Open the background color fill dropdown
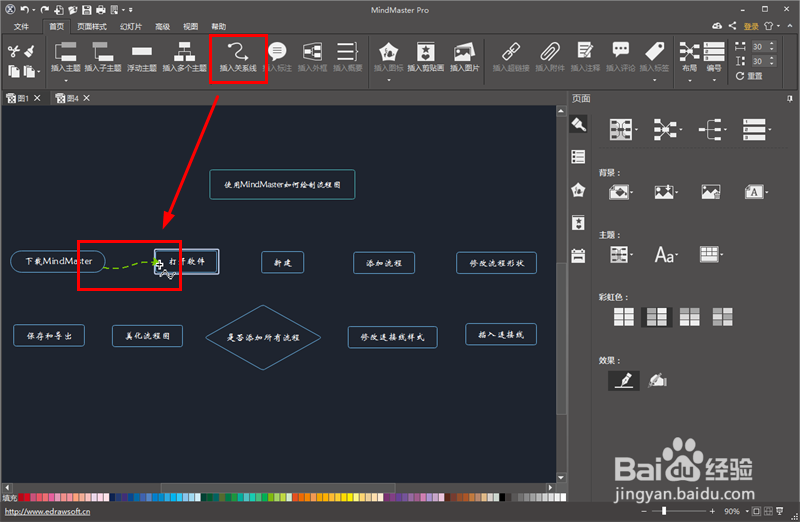This screenshot has width=800, height=522. pyautogui.click(x=621, y=192)
